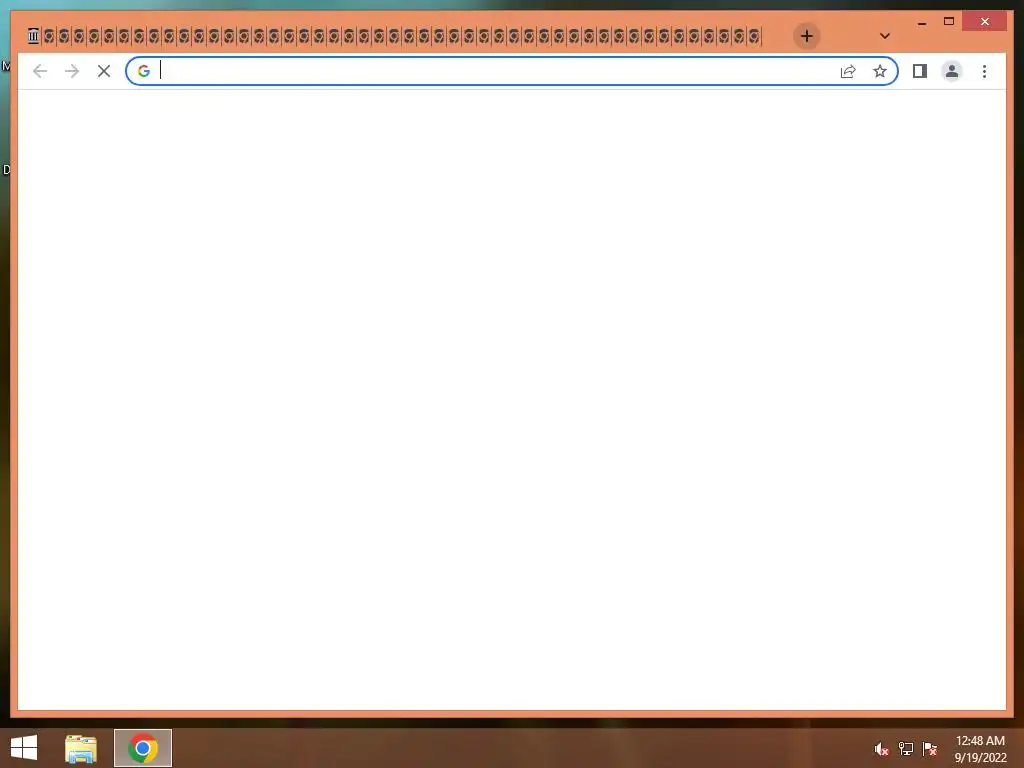Open the Chrome three-dot menu
Image resolution: width=1024 pixels, height=768 pixels.
(984, 71)
